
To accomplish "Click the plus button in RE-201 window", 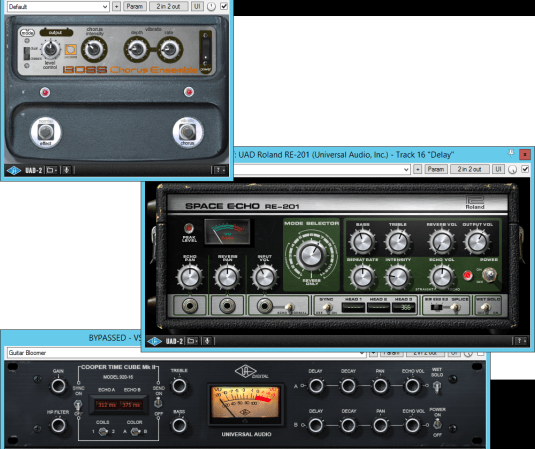I will (x=417, y=169).
